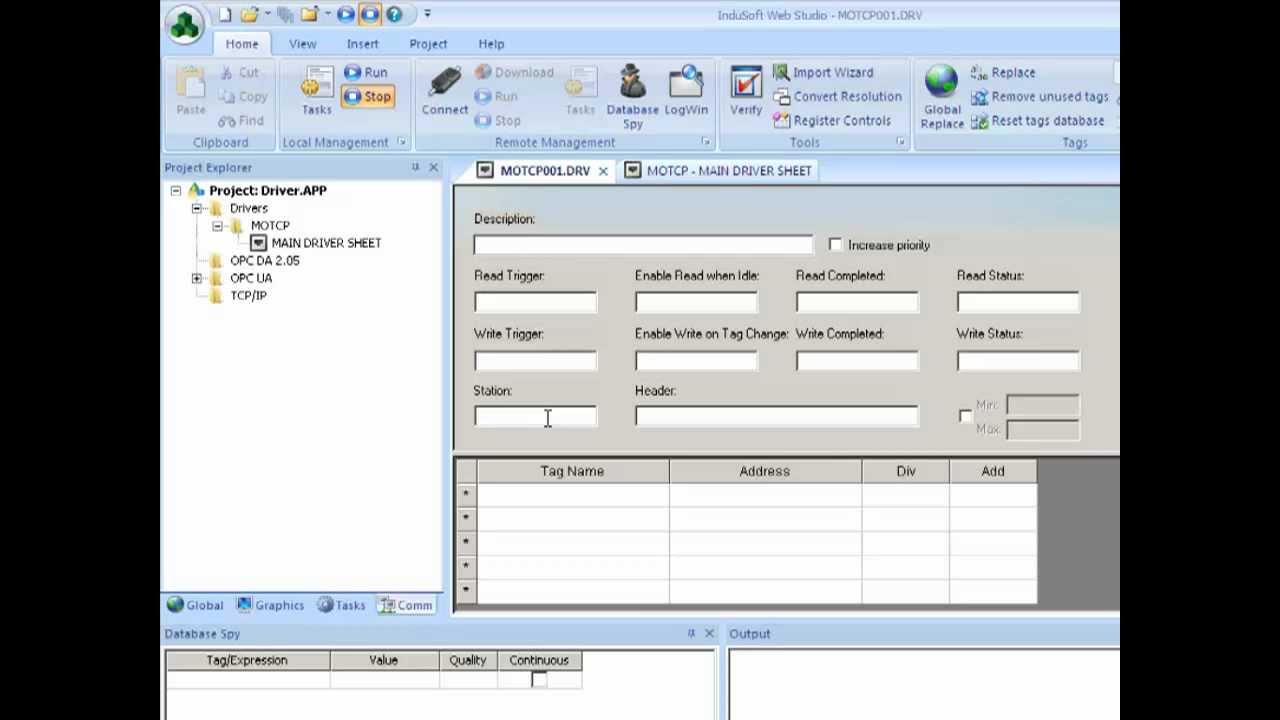Click Convert Resolution
Screen dimensions: 1280x720
(x=837, y=96)
